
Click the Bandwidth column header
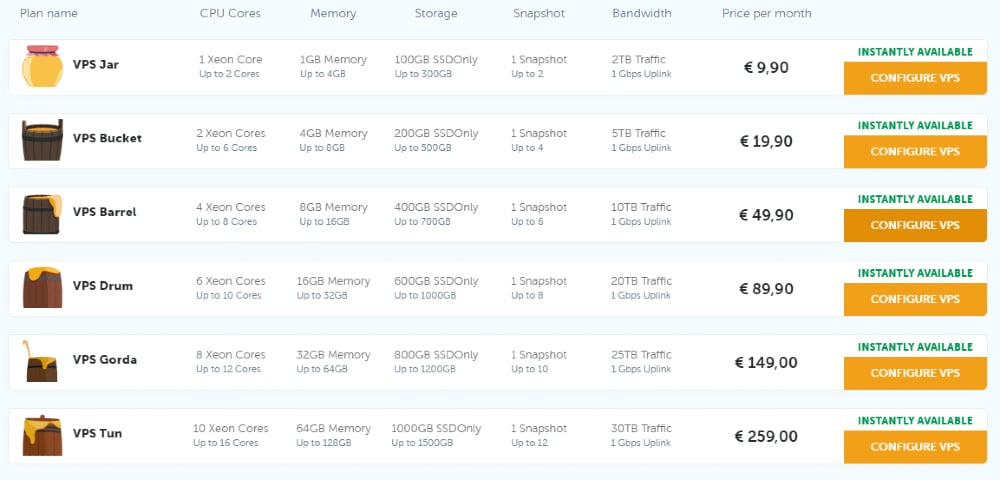tap(642, 13)
